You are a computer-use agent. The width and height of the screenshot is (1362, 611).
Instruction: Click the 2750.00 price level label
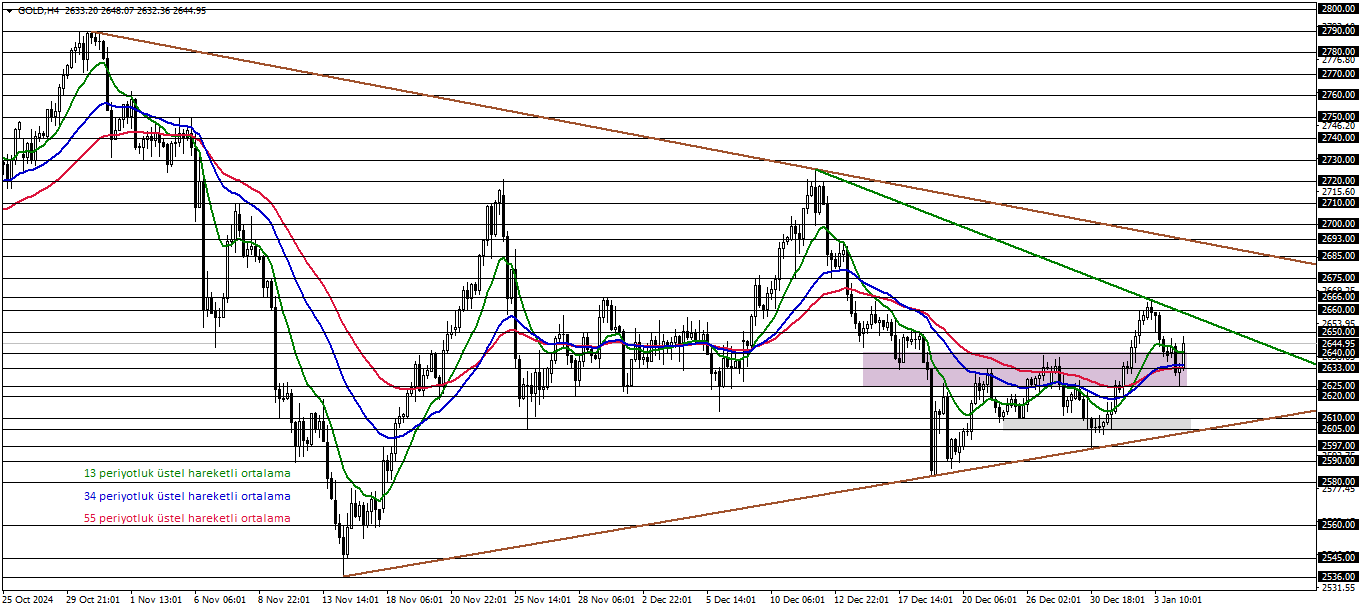[1338, 117]
